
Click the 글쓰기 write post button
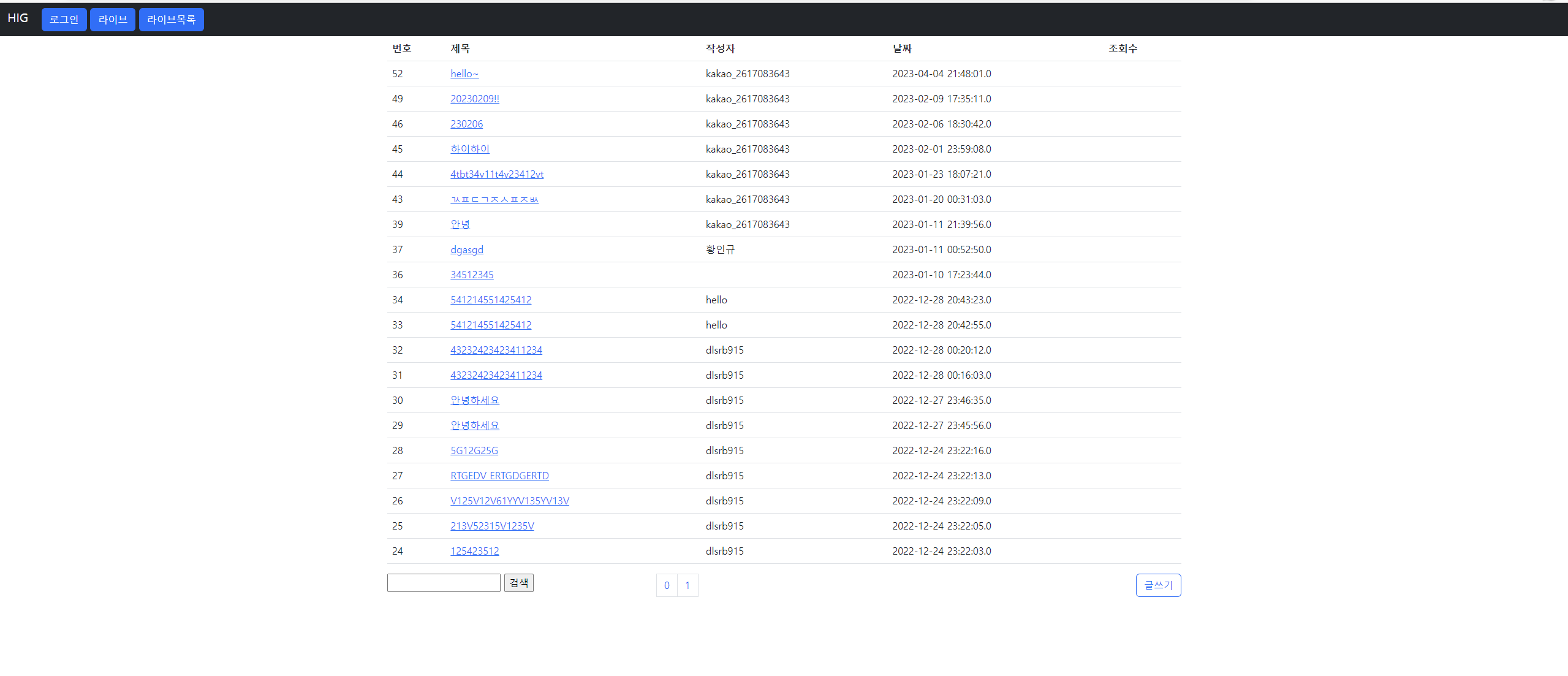[1157, 585]
